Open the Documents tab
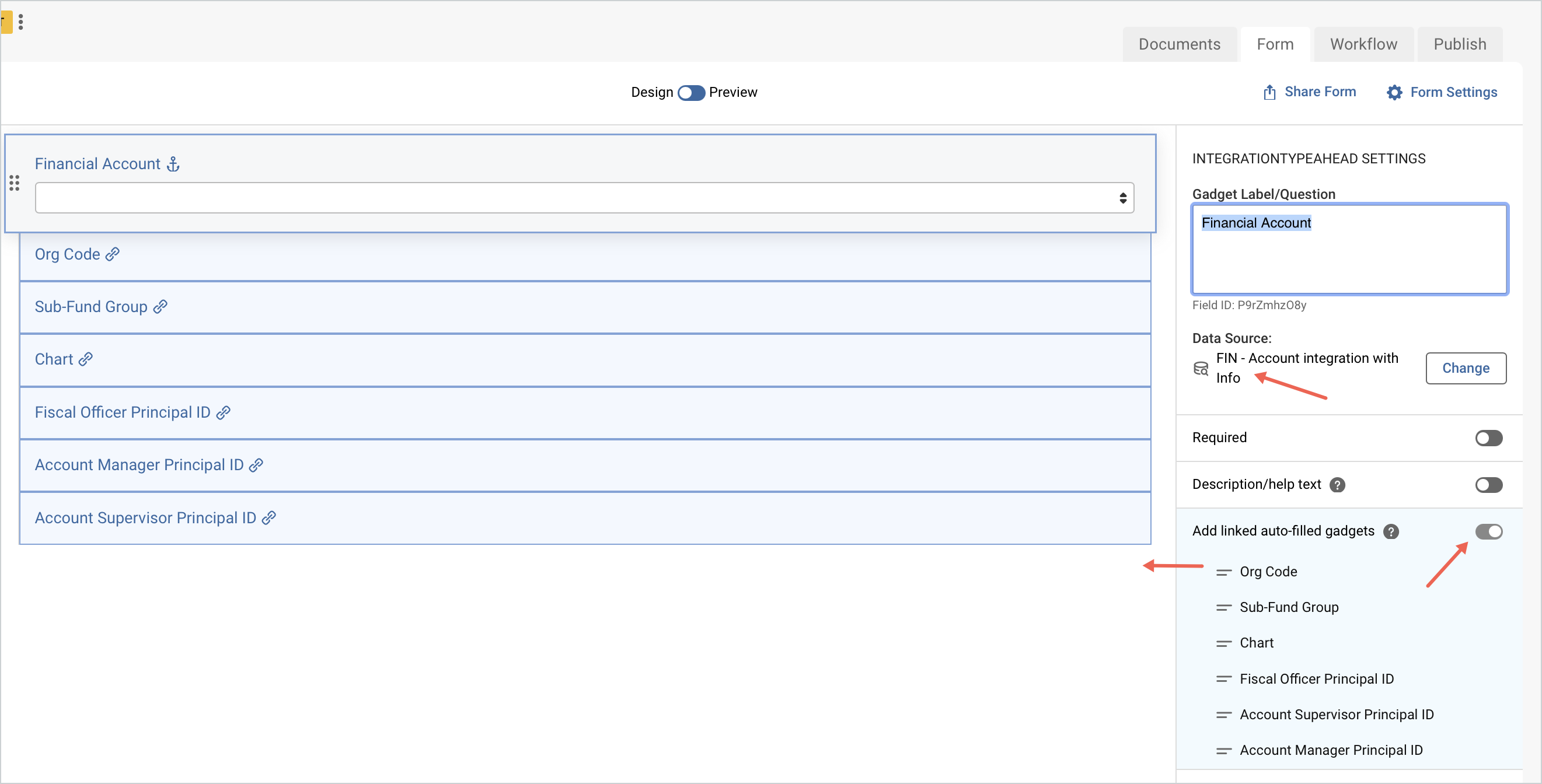The height and width of the screenshot is (784, 1542). tap(1180, 44)
